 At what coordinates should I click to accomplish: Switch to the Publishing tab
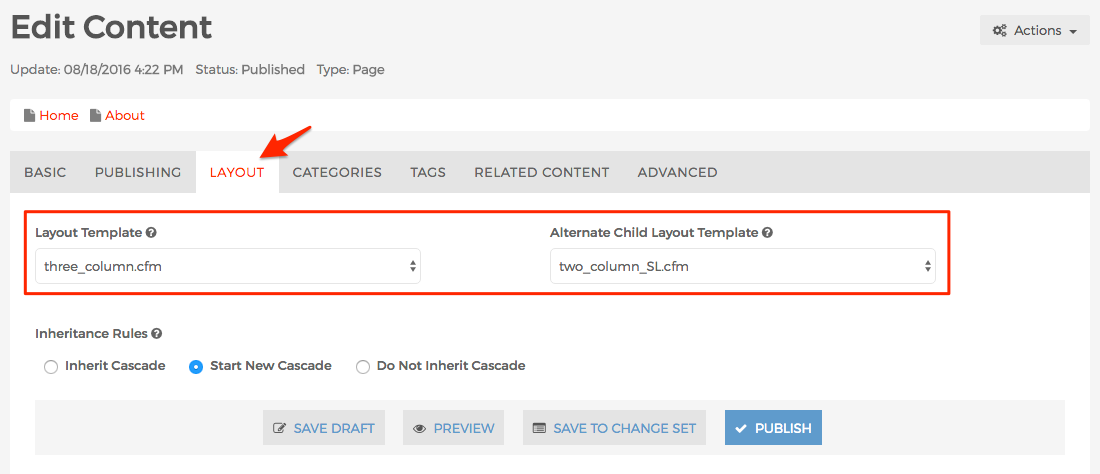point(138,172)
